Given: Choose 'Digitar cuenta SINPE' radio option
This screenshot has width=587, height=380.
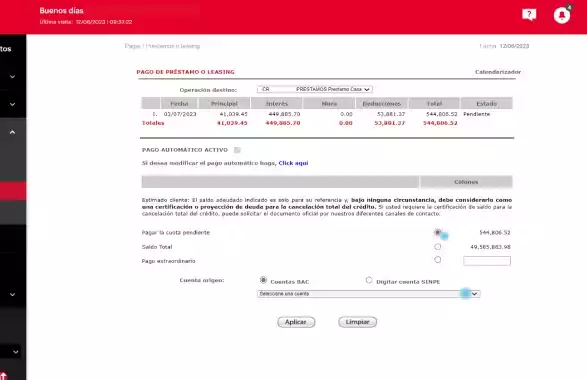Looking at the screenshot, I should coord(369,280).
